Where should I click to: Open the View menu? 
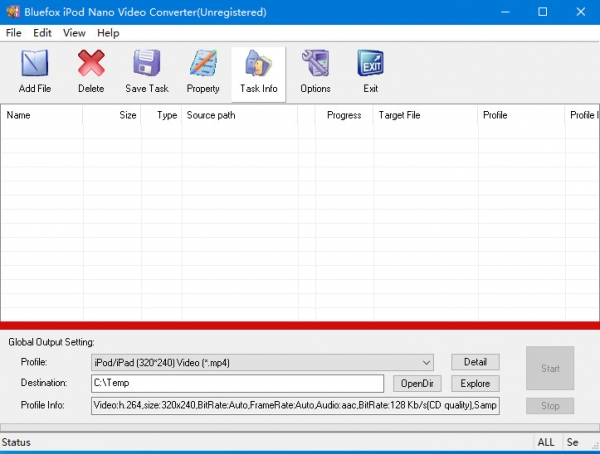tap(74, 33)
